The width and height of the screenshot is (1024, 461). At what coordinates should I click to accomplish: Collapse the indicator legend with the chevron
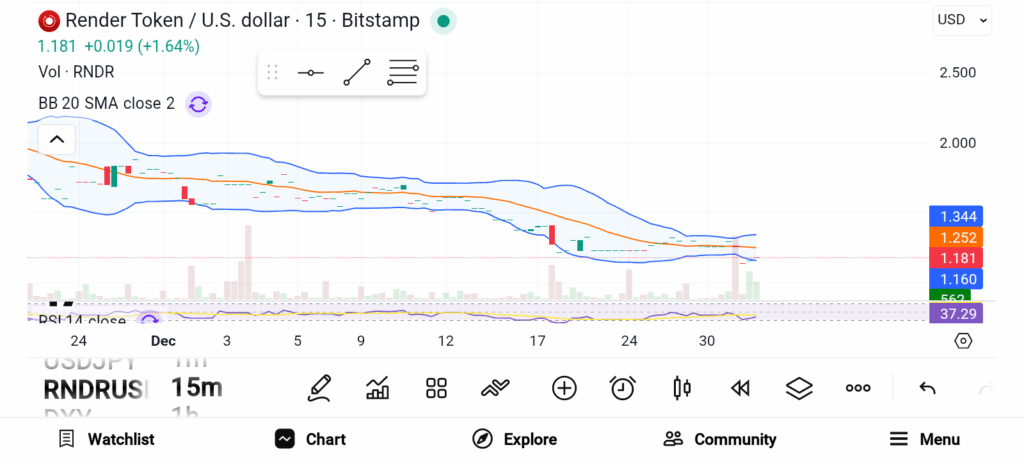(56, 139)
